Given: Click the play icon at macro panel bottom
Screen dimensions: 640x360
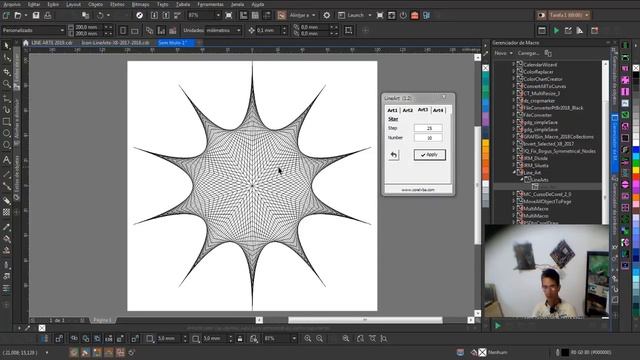Looking at the screenshot, I should pyautogui.click(x=498, y=326).
